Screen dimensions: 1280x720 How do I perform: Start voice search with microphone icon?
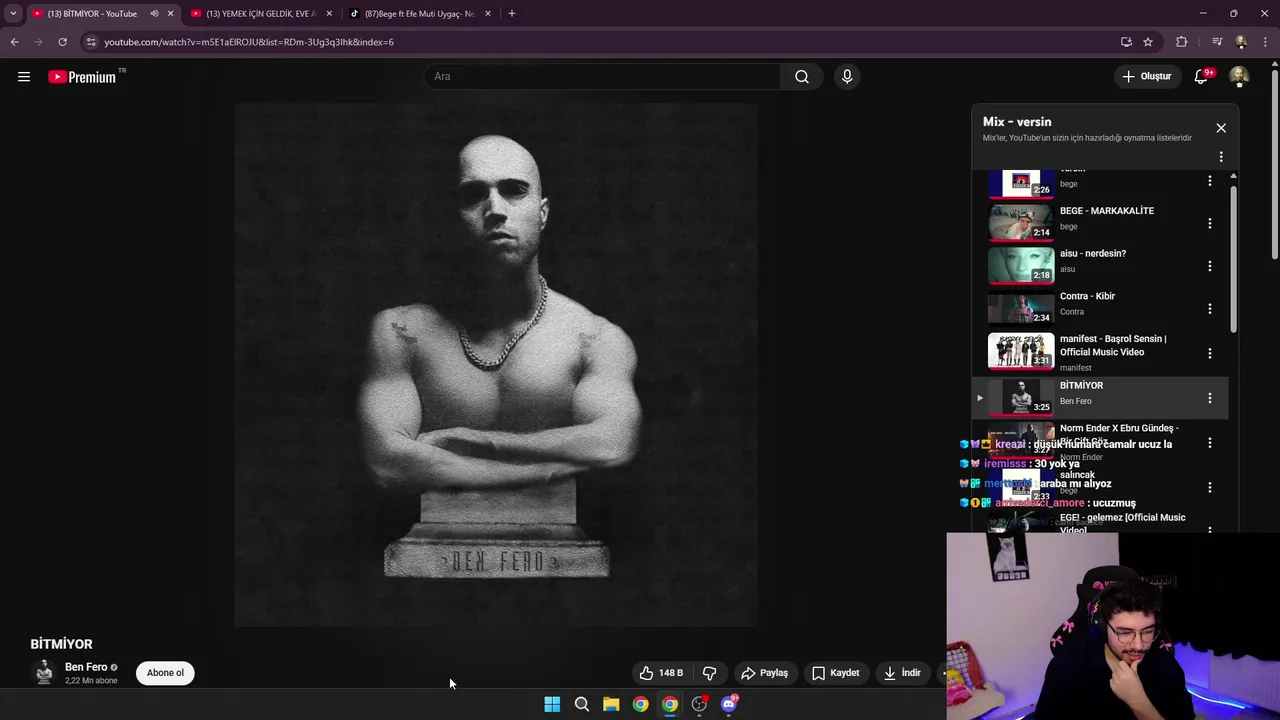(x=847, y=76)
